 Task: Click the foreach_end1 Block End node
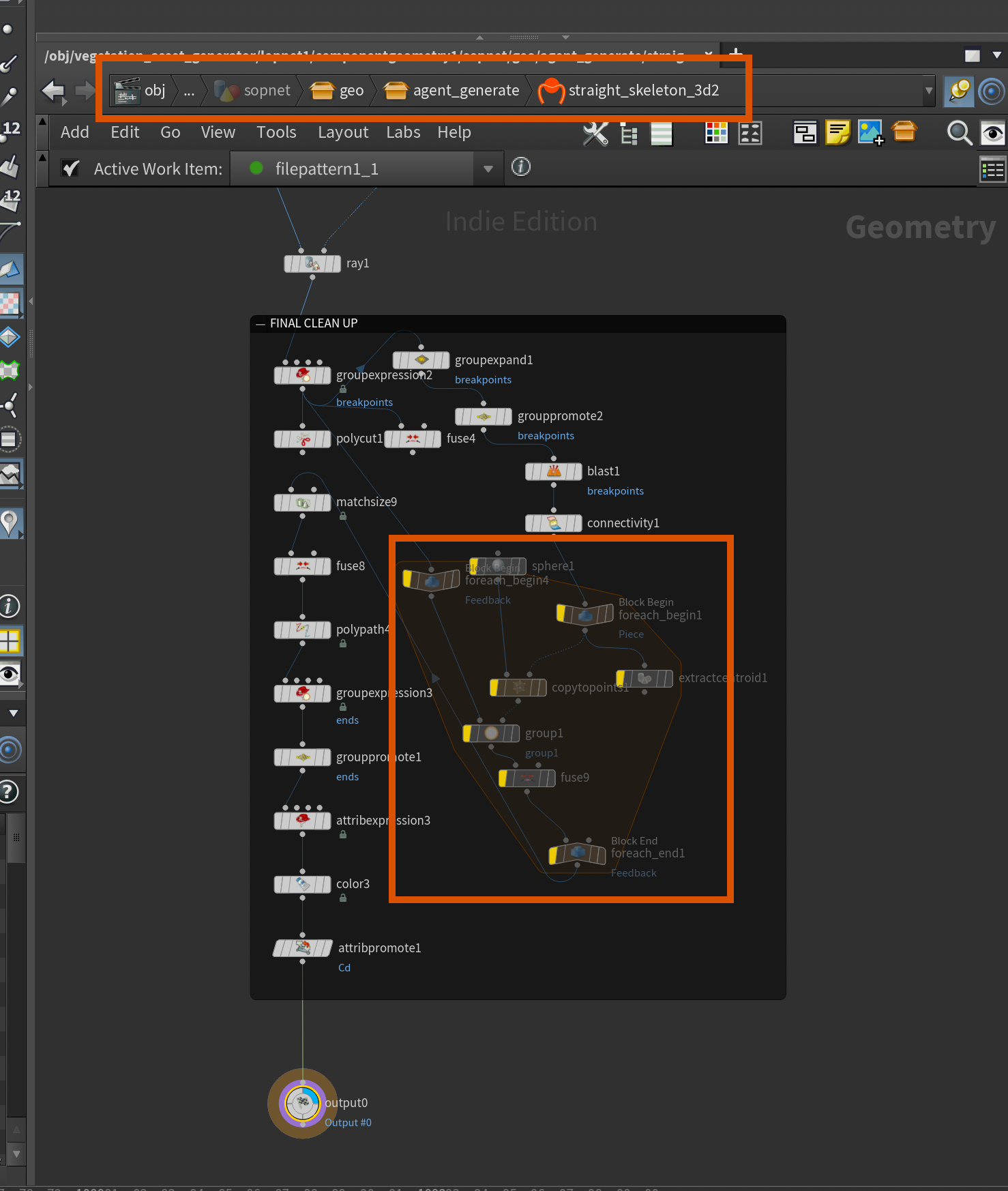coord(578,854)
